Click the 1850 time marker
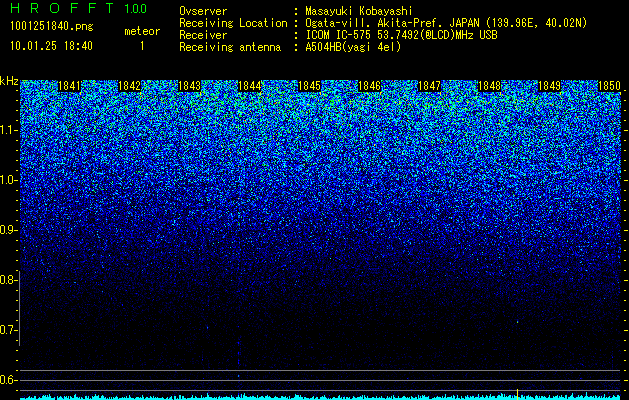 pos(610,86)
